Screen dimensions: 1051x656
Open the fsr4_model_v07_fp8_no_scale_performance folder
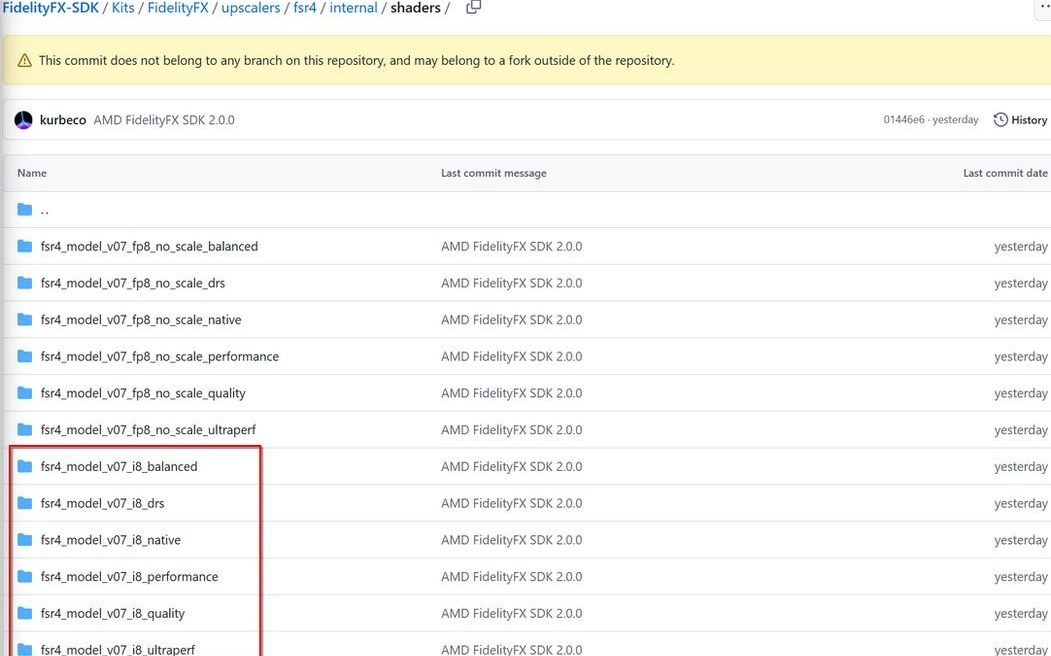(x=160, y=356)
